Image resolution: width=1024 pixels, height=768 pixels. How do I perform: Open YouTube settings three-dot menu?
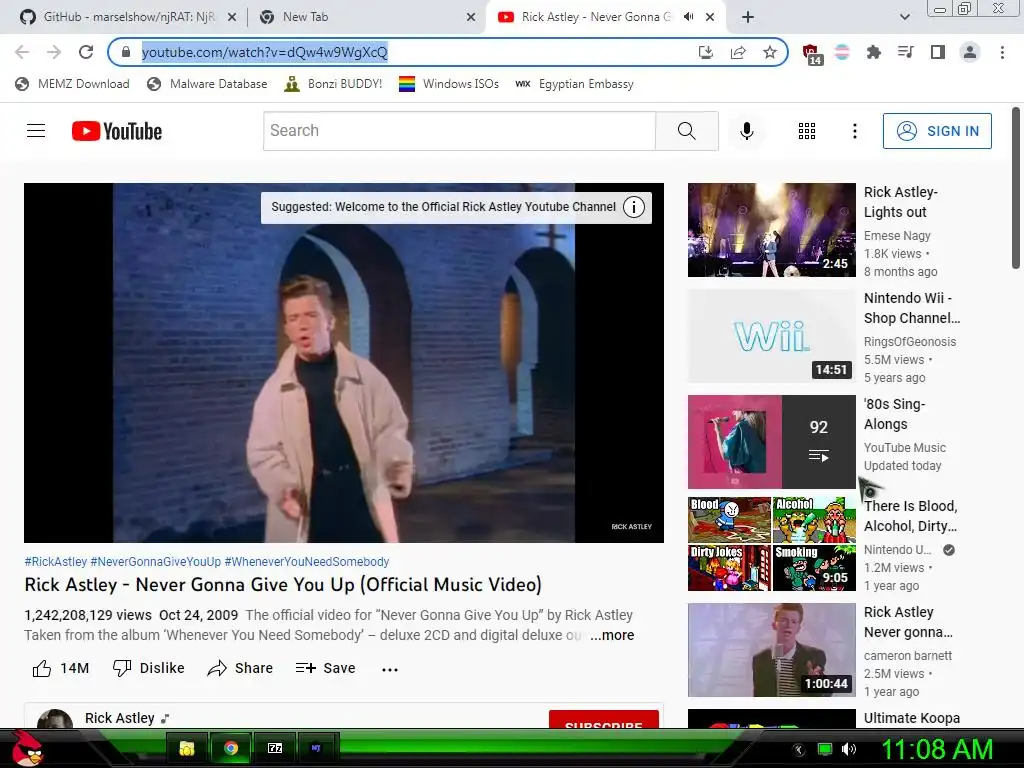(x=854, y=131)
